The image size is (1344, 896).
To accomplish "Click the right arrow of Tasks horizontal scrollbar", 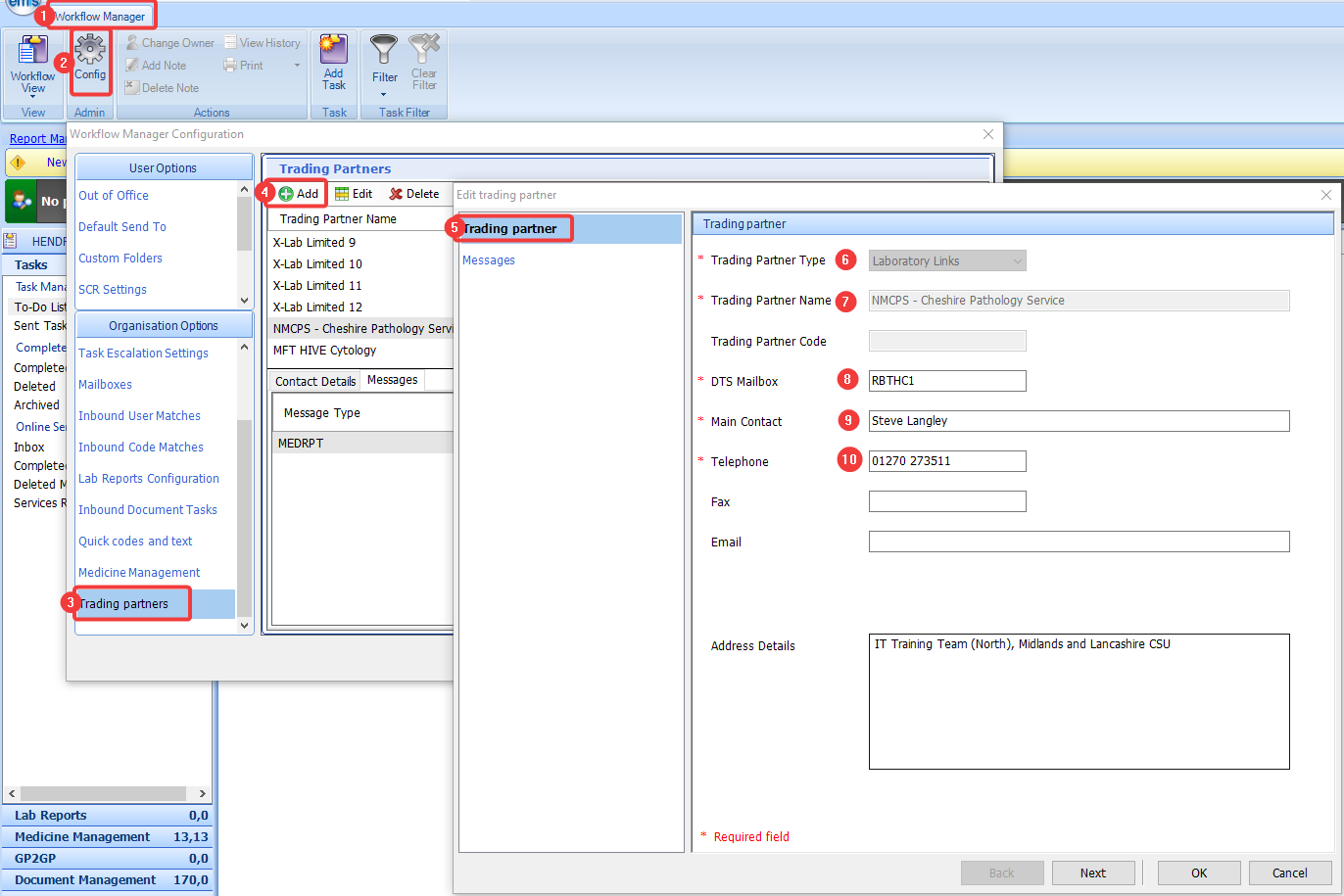I will coord(203,794).
